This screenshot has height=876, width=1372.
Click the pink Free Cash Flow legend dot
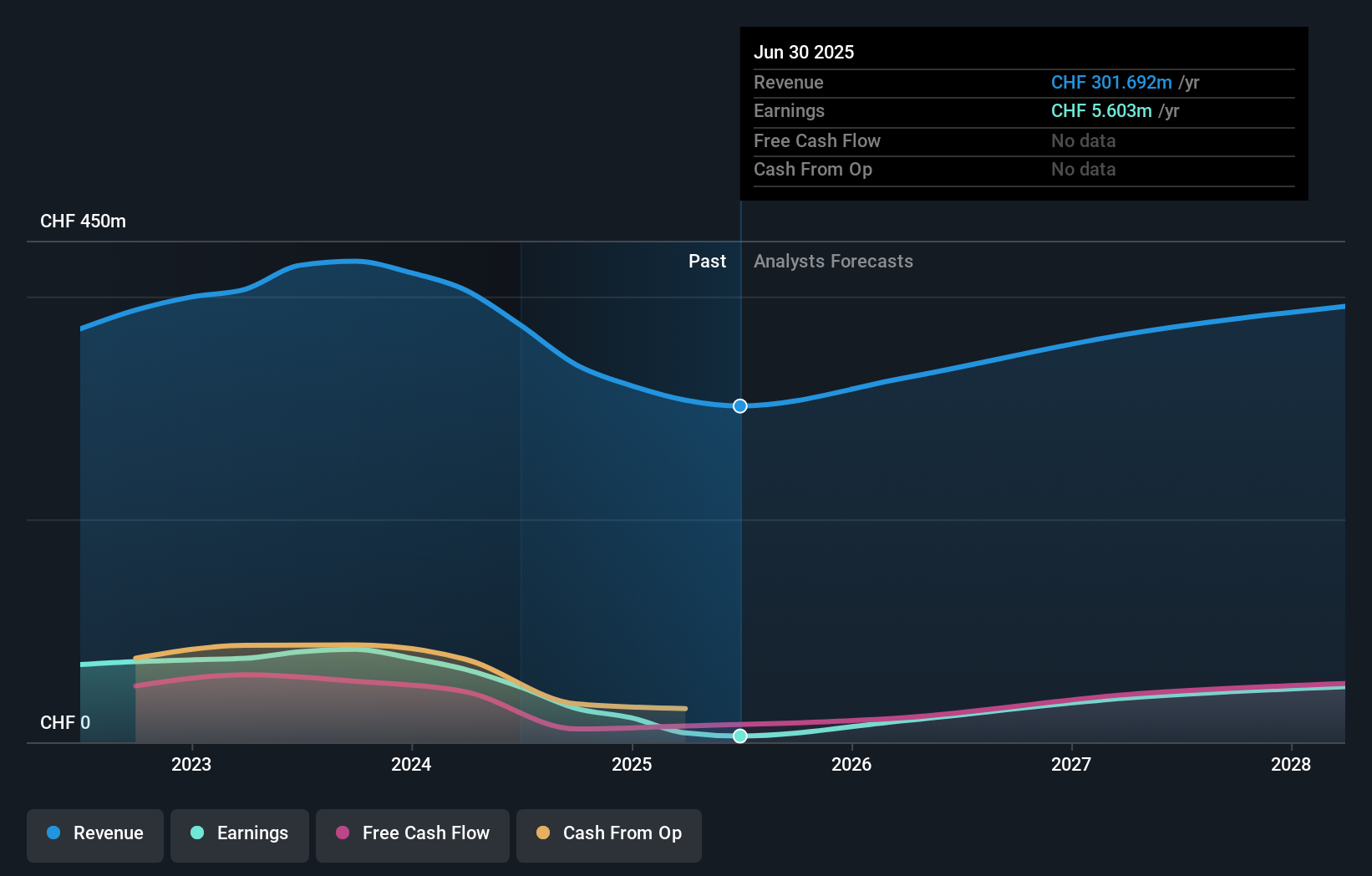[343, 833]
